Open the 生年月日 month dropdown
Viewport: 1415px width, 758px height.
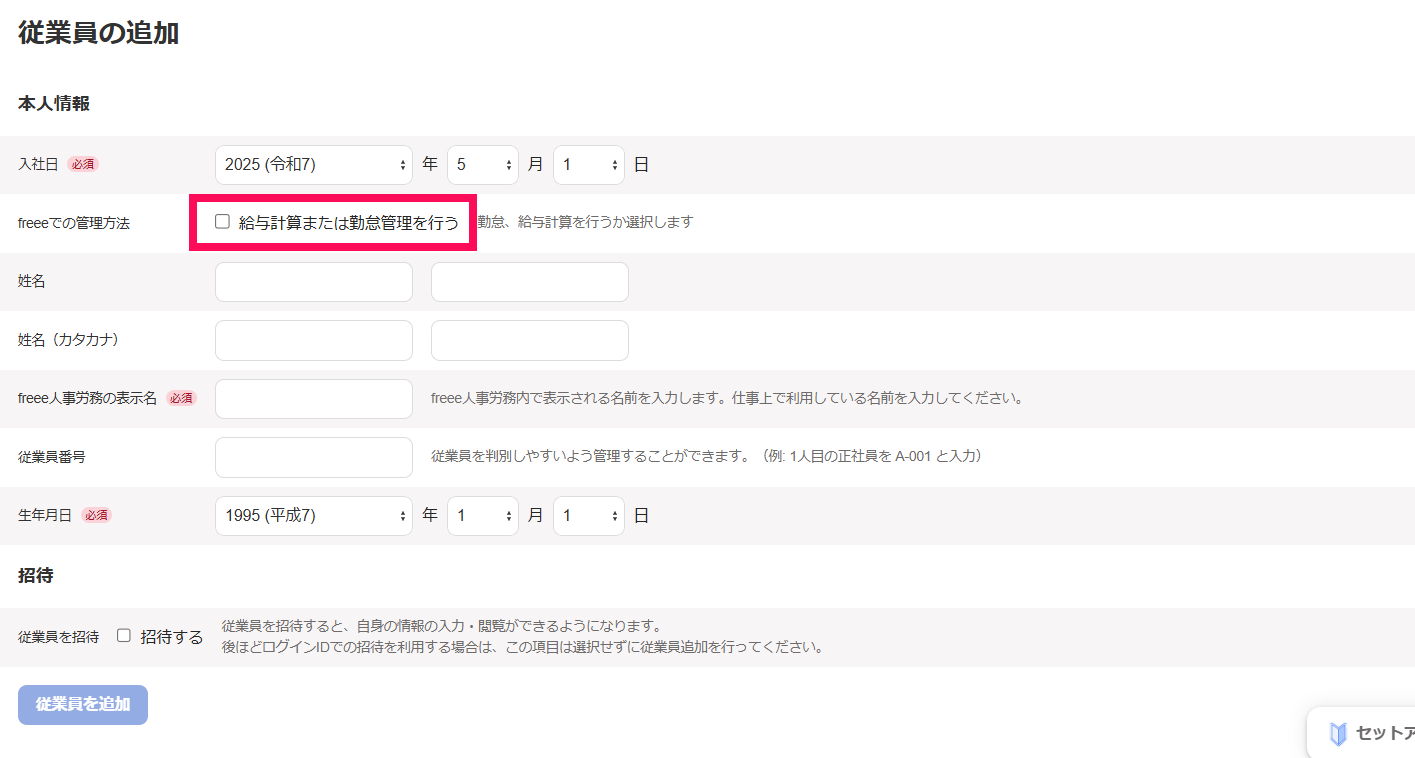point(483,516)
